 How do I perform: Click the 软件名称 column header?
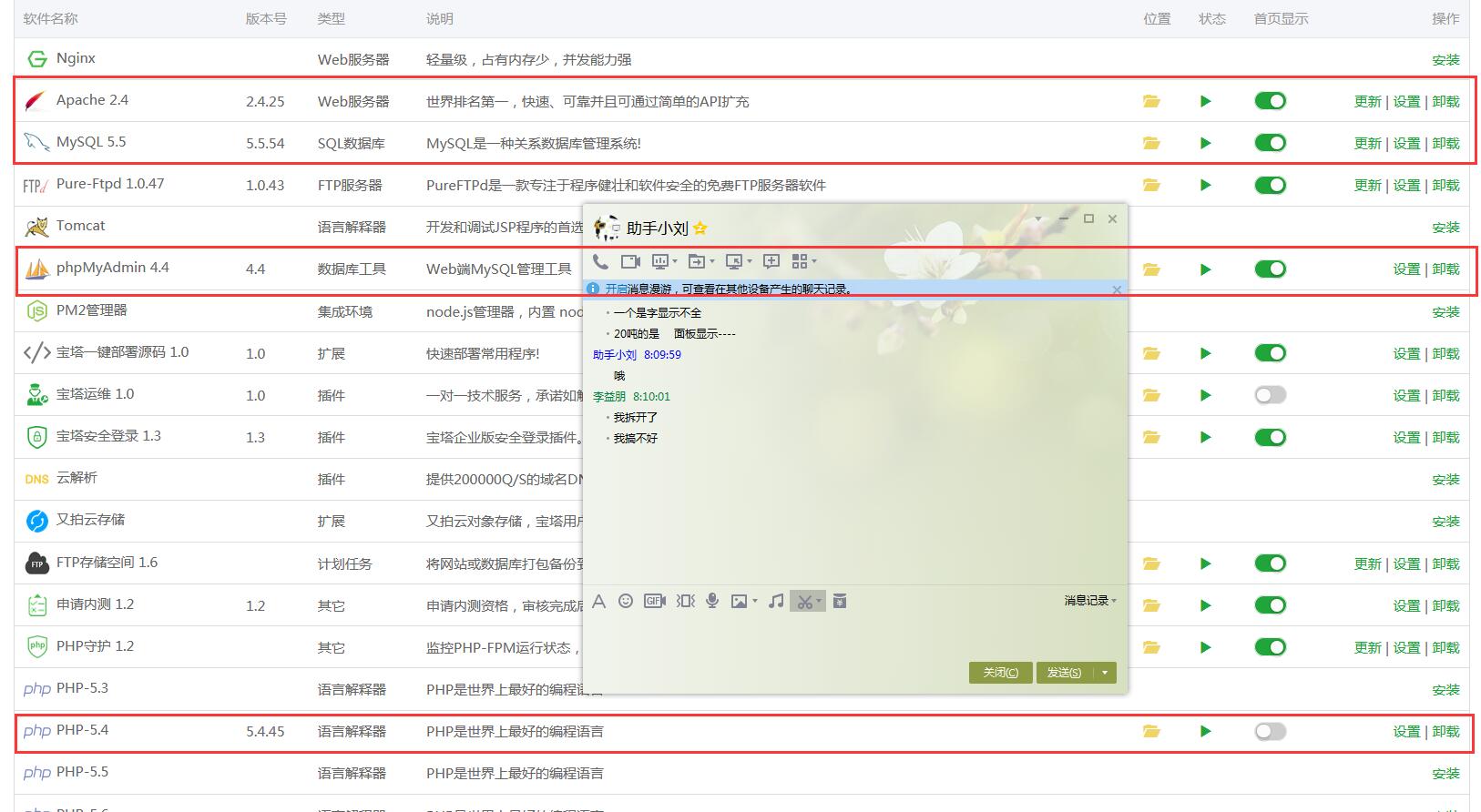tap(51, 18)
